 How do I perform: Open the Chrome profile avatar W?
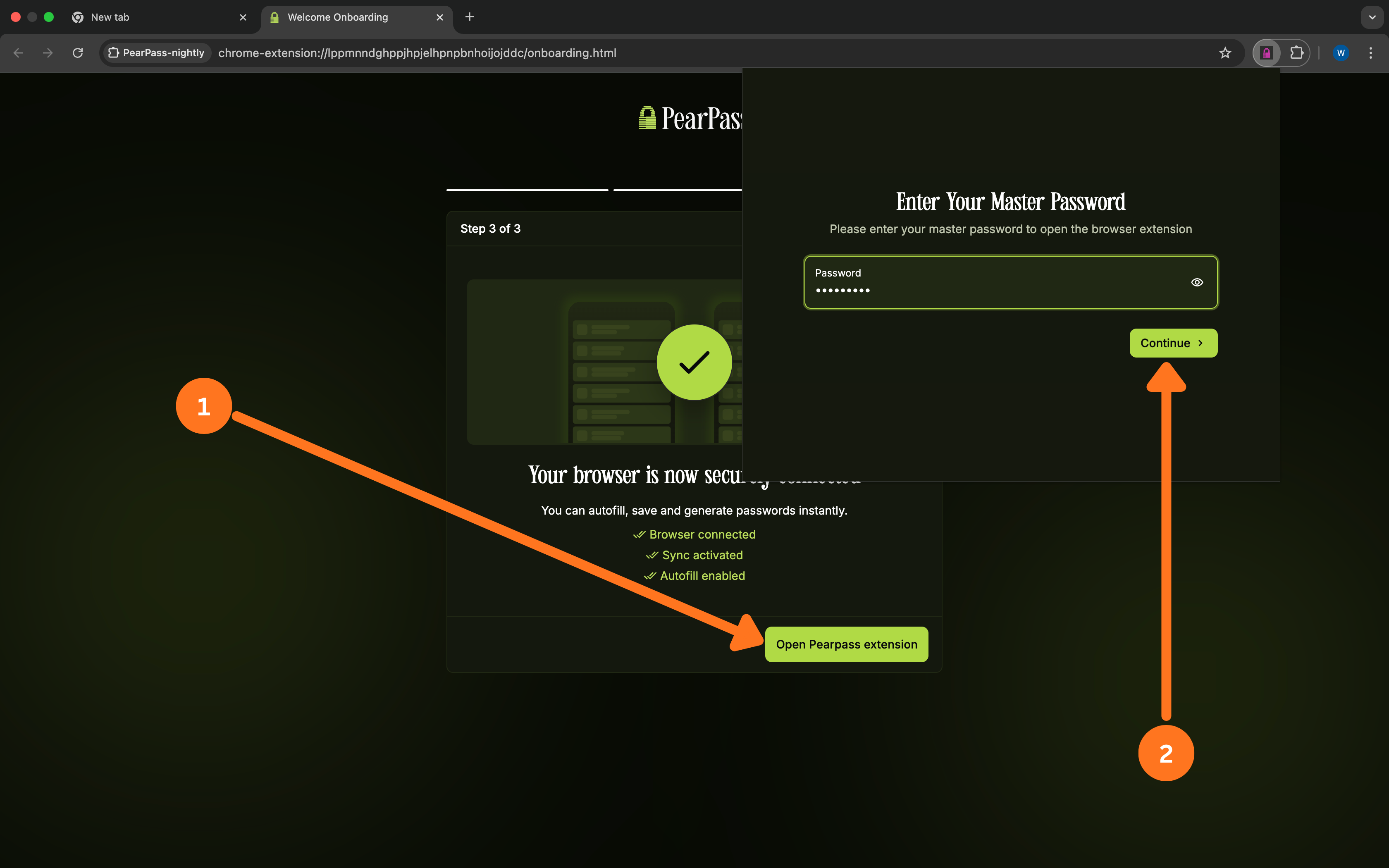[1341, 53]
